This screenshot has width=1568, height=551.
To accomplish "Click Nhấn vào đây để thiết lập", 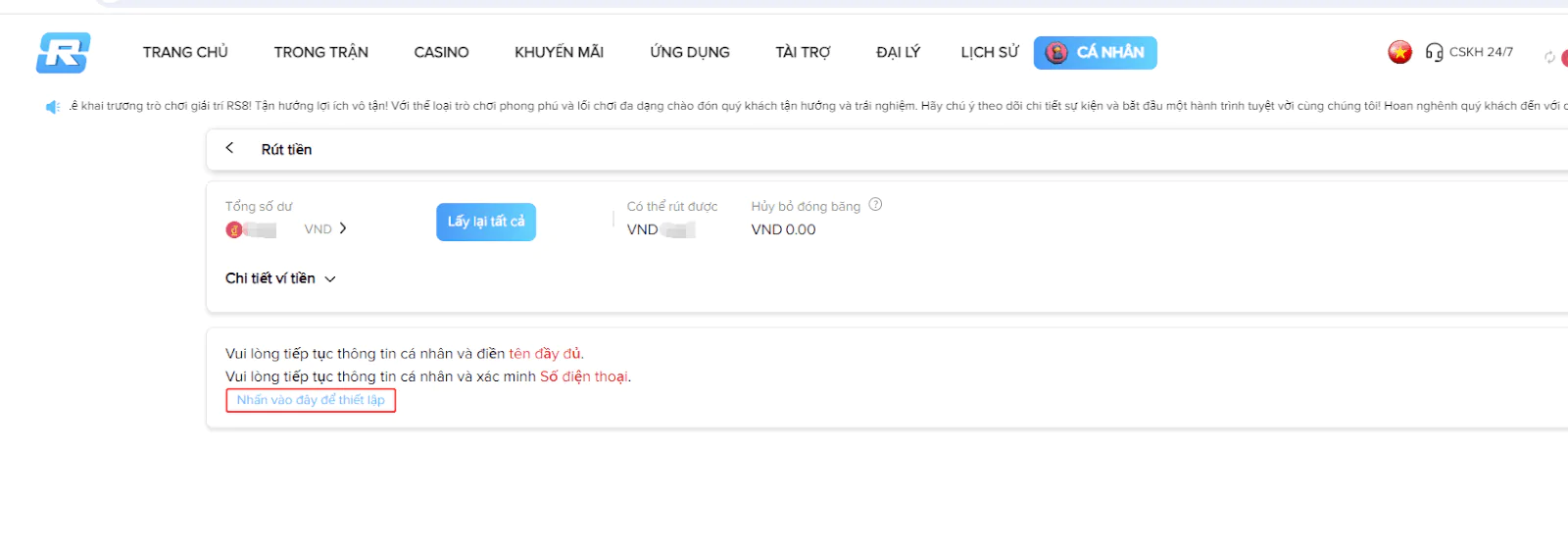I will [x=311, y=400].
